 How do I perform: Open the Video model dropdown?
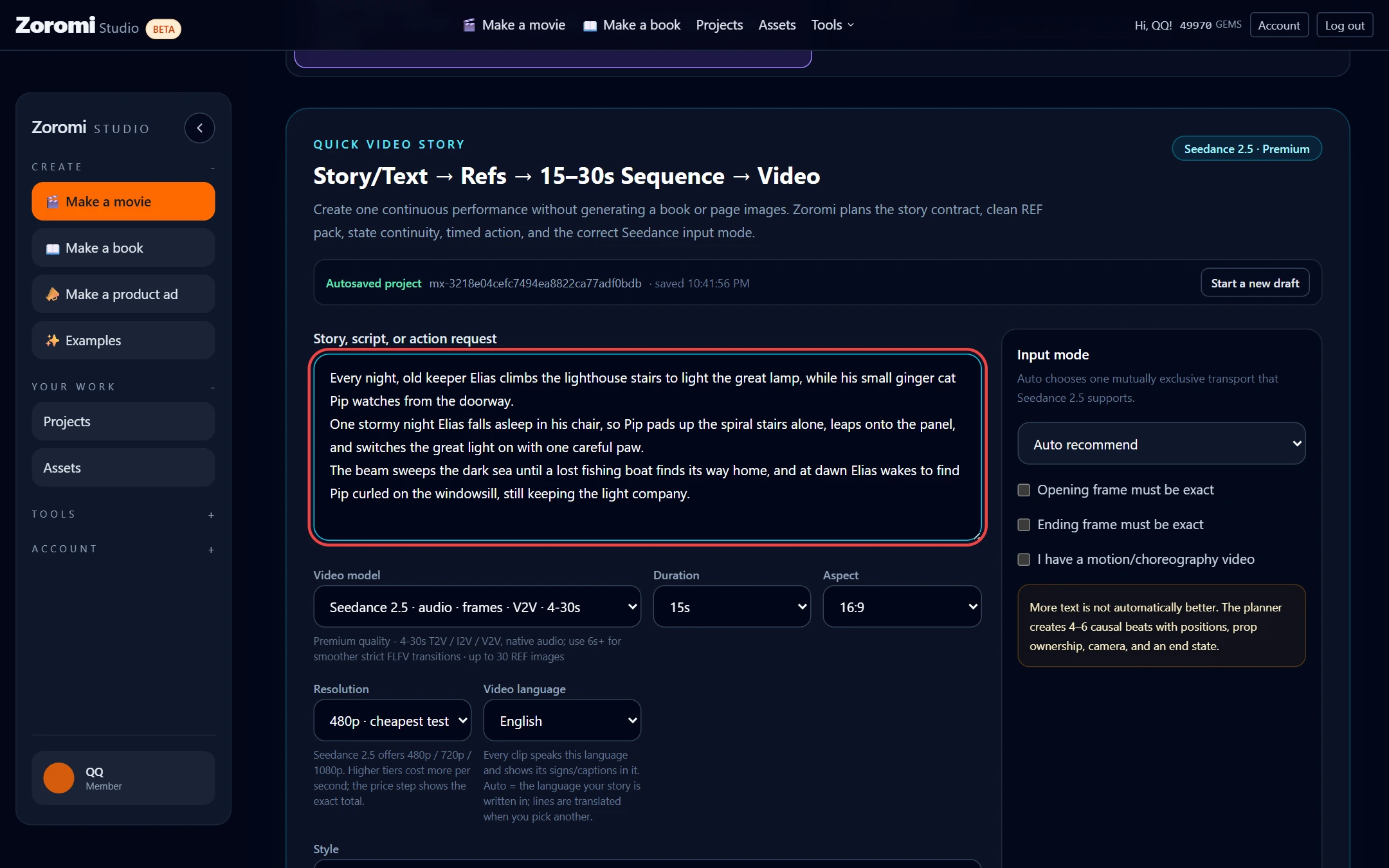click(477, 606)
